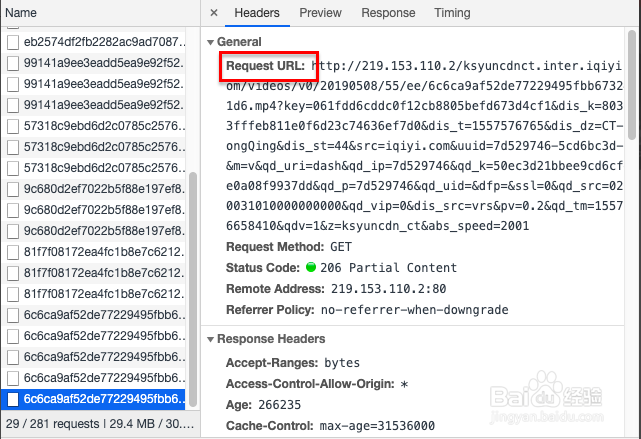Collapse the General section
Image resolution: width=641 pixels, height=439 pixels.
coord(211,42)
